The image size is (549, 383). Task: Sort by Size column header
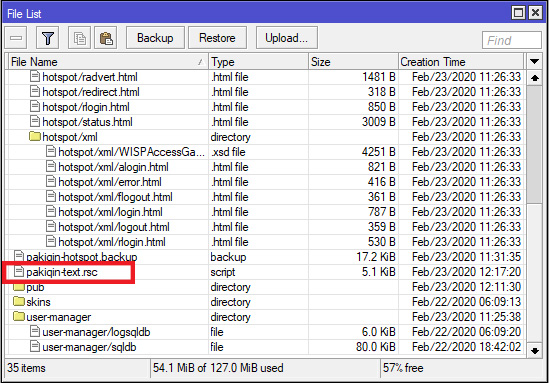(354, 62)
